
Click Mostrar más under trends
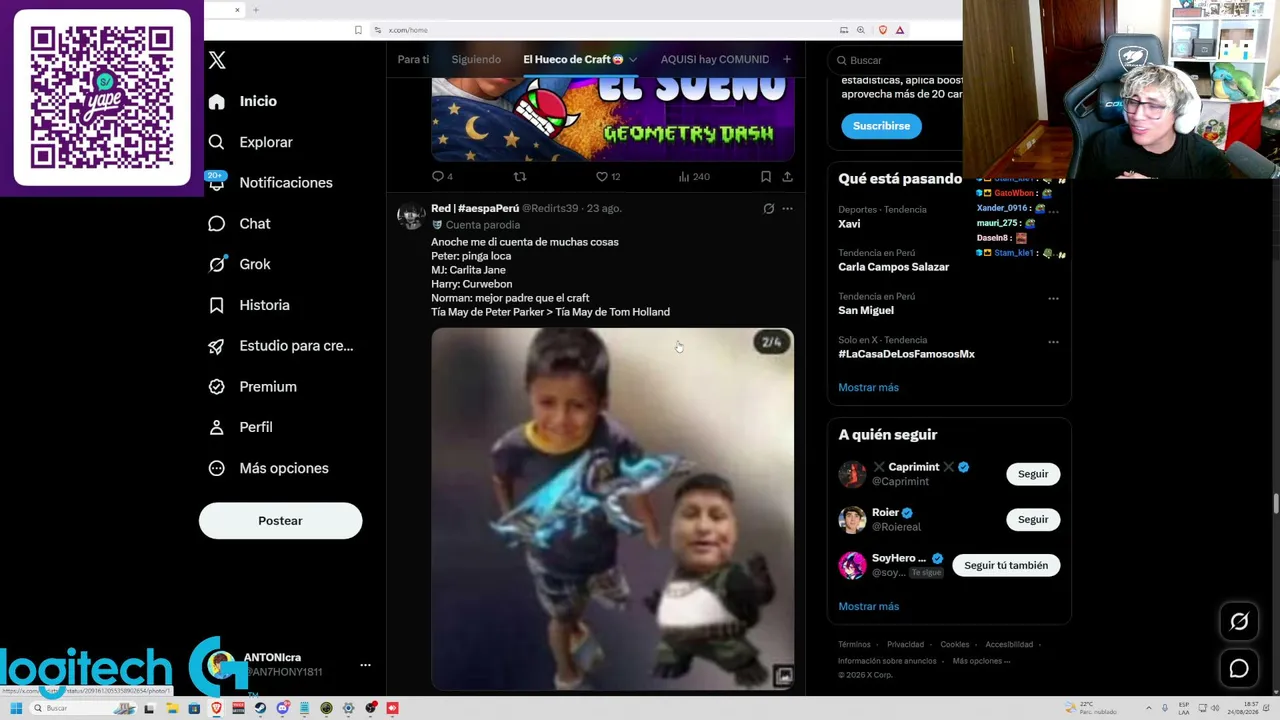[869, 388]
